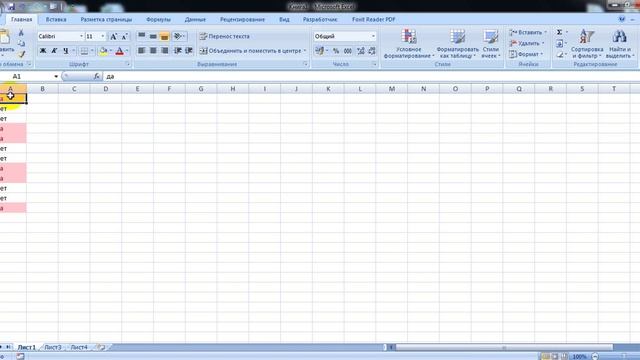Viewport: 640px width, 360px height.
Task: Decrease indent in the alignment group
Action: click(x=178, y=51)
